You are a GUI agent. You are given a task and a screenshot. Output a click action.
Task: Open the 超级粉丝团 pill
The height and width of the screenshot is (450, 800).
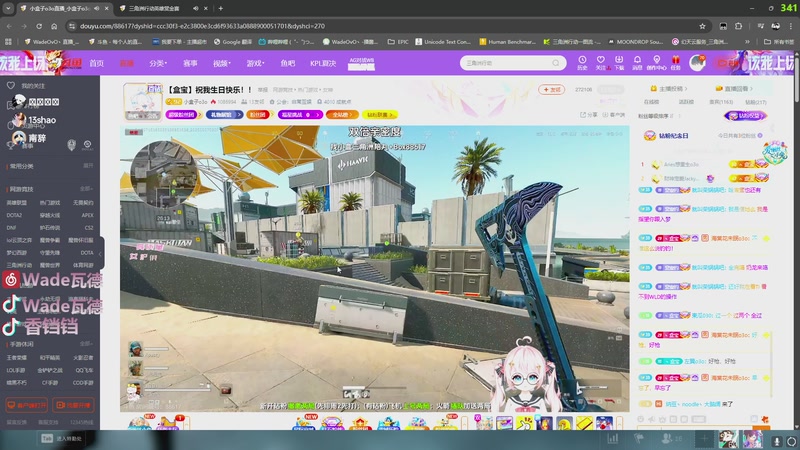(x=183, y=115)
